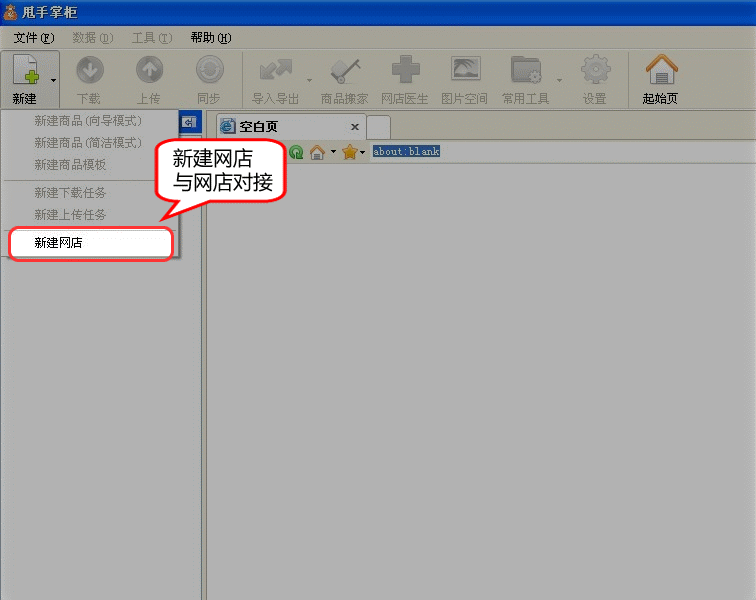
Task: Open the 网店医生 shop doctor tool
Action: [x=405, y=79]
